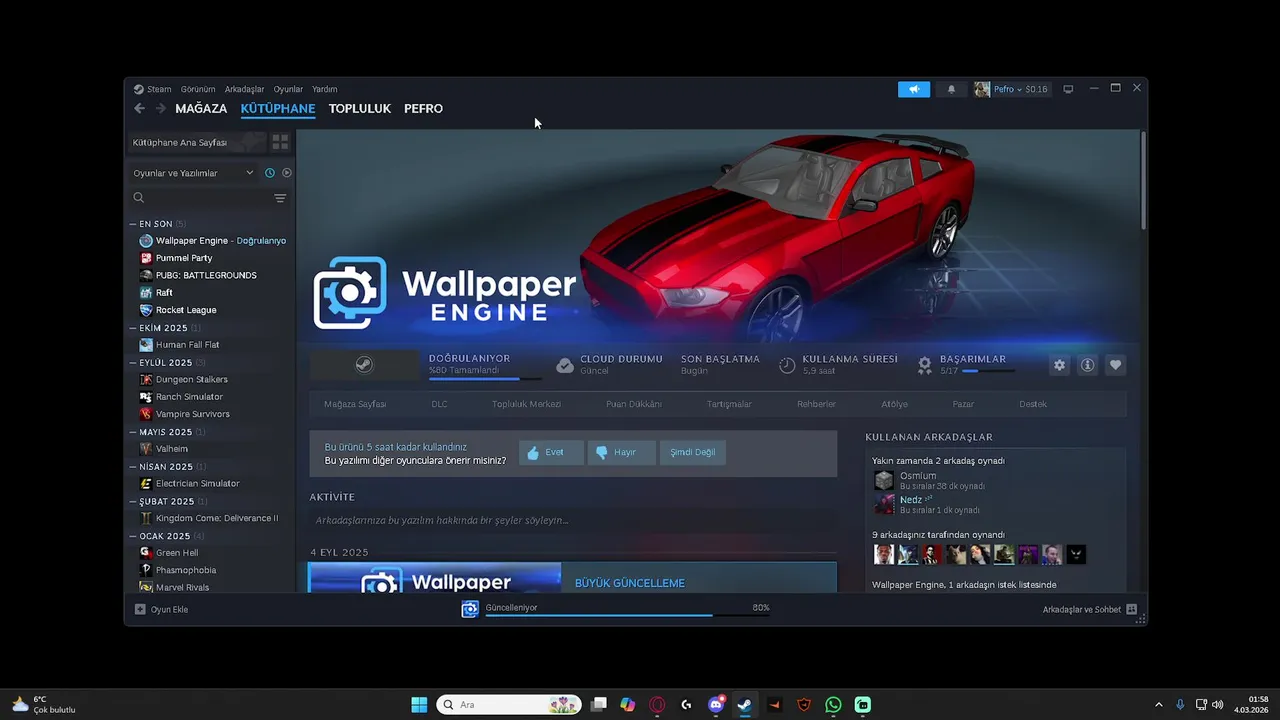
Task: Open the Arkadaşlar menu
Action: point(244,89)
